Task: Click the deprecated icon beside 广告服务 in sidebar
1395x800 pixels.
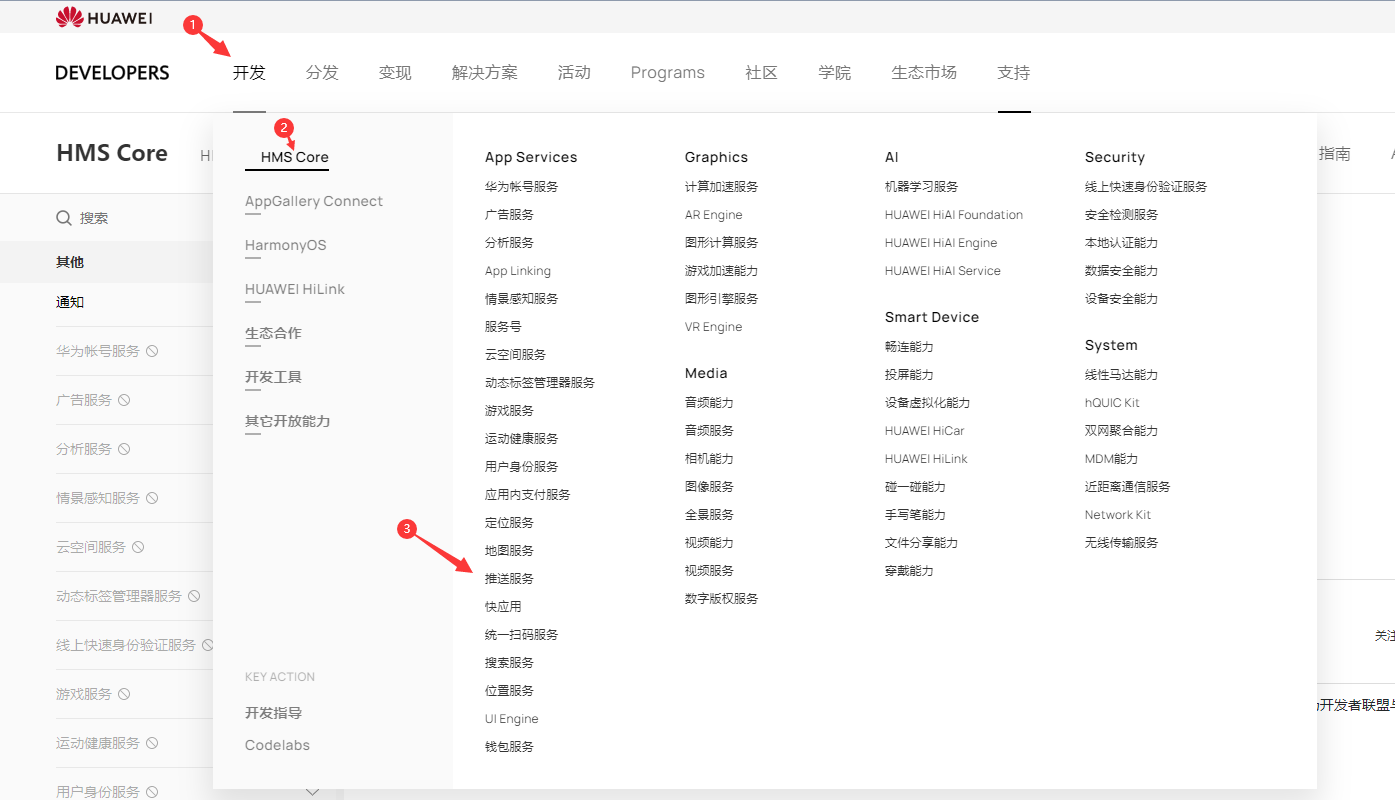Action: tap(124, 400)
